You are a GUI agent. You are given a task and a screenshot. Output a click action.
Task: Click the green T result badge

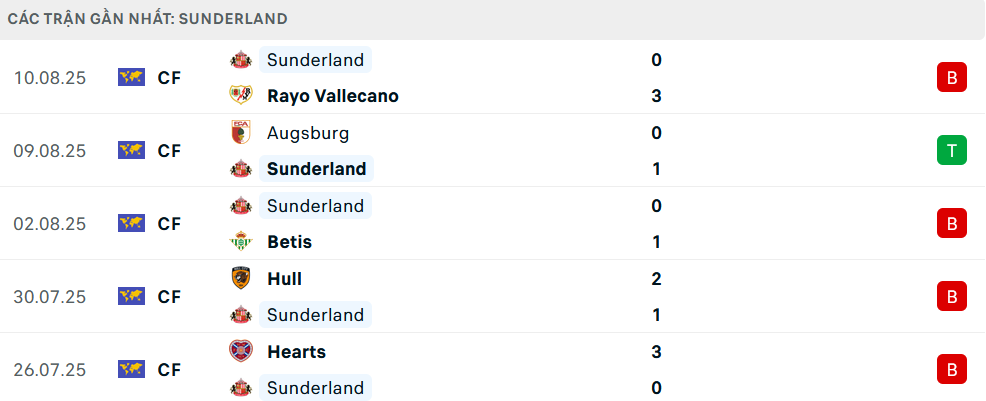(x=951, y=151)
